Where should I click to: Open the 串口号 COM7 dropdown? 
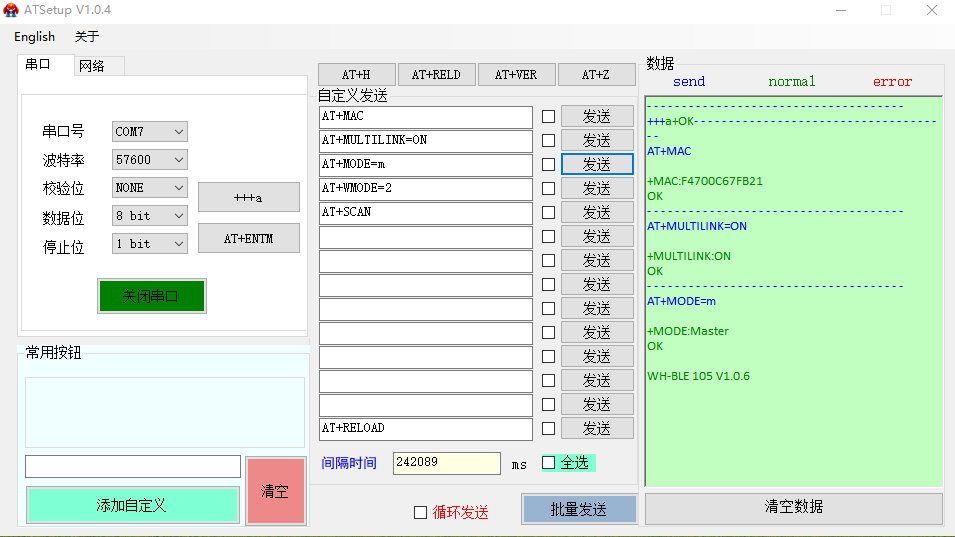(149, 132)
